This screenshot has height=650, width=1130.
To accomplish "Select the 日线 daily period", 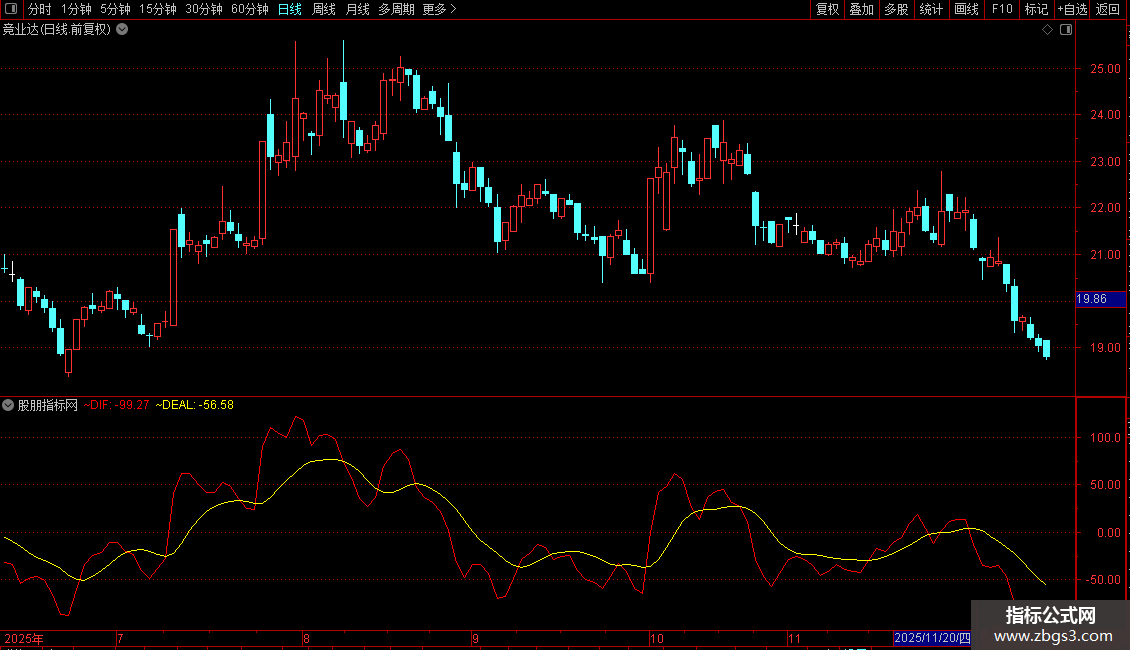I will click(290, 9).
